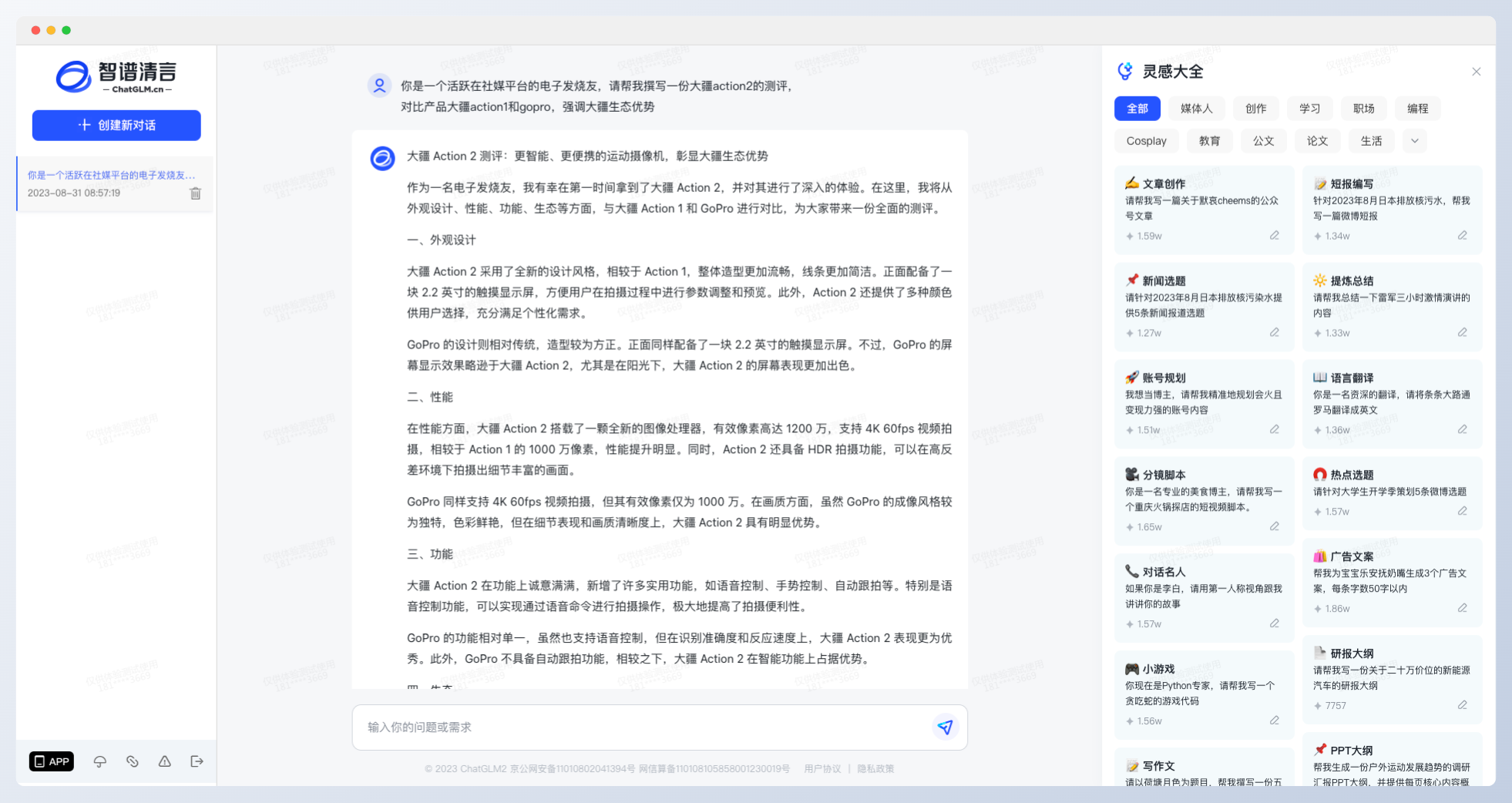The width and height of the screenshot is (1512, 803).
Task: Open the 热点选题 prompt card
Action: (x=1393, y=493)
